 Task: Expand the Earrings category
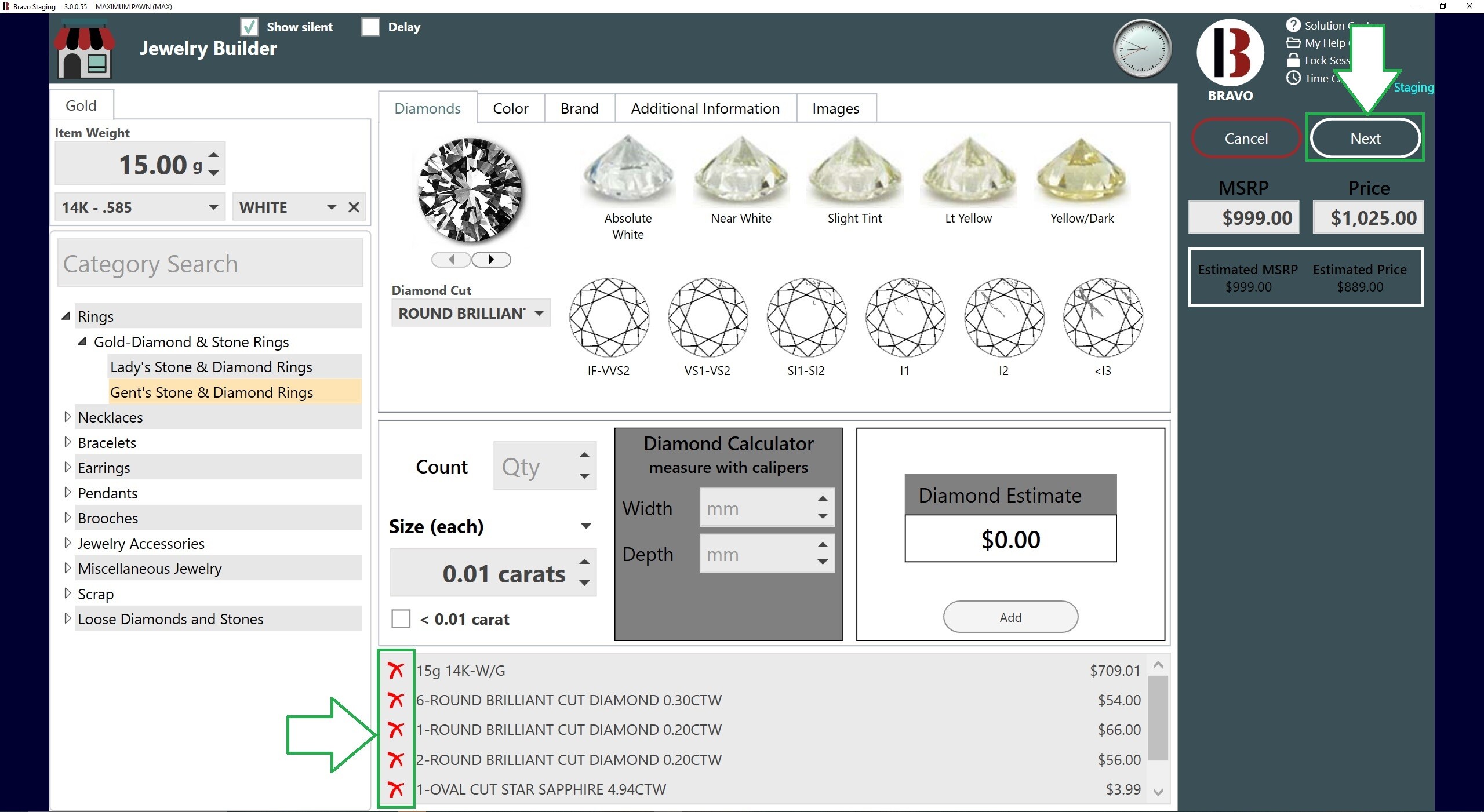tap(67, 467)
